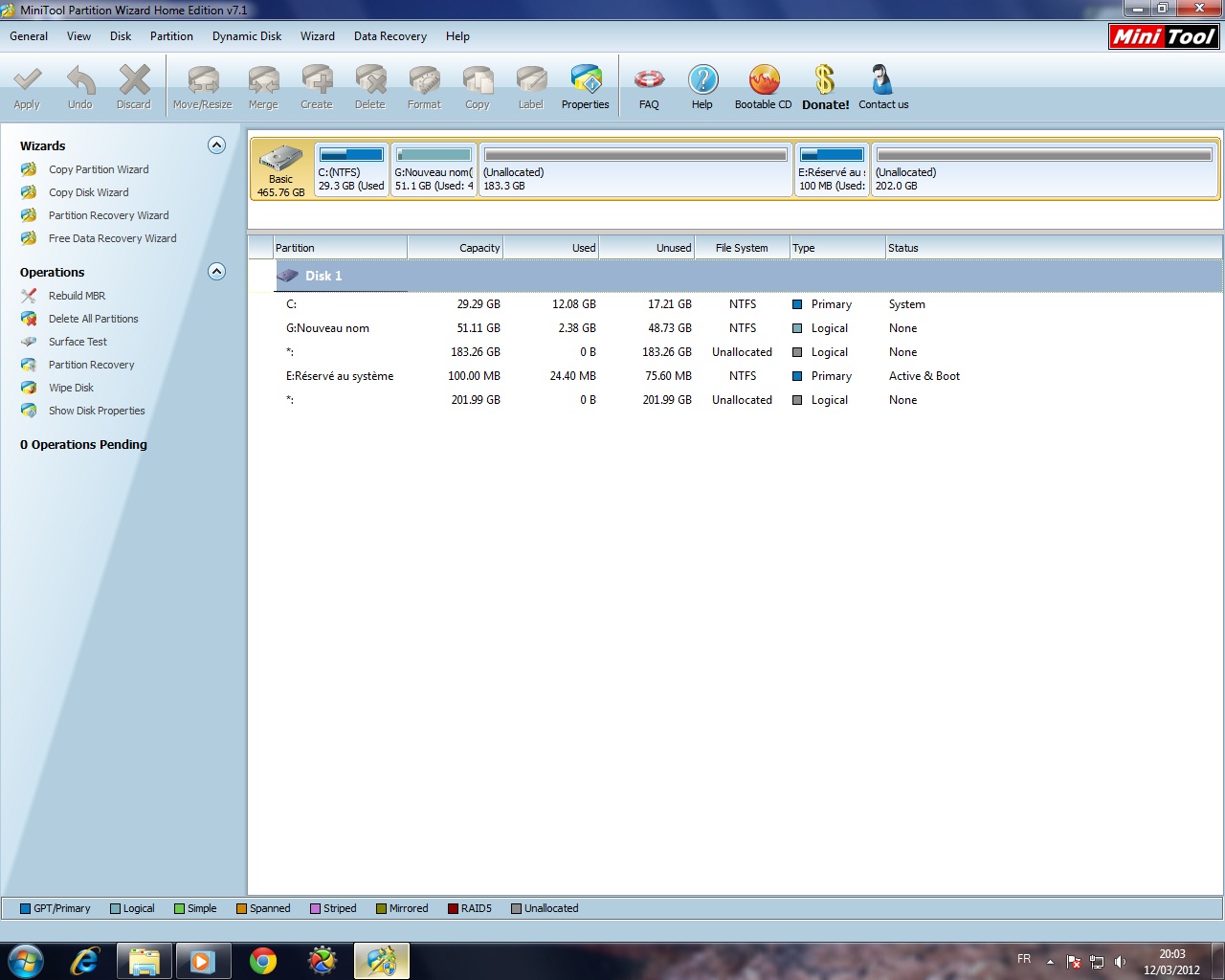Select 202.0 GB Unallocated block in disk map
The image size is (1225, 980).
coord(1044,169)
